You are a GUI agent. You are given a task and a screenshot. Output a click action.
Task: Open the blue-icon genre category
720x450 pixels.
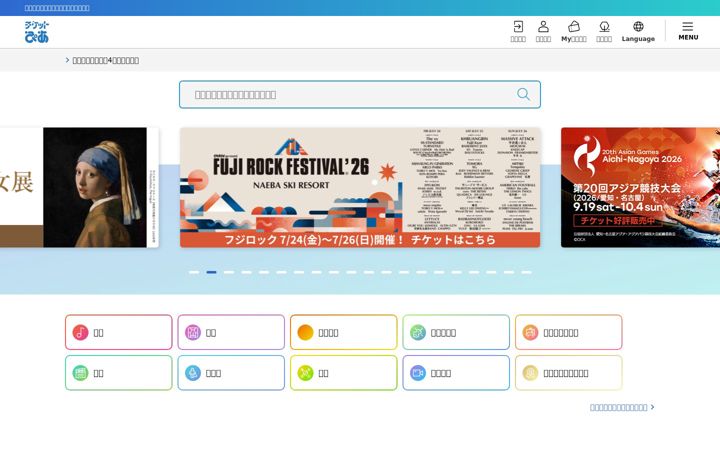pyautogui.click(x=231, y=372)
